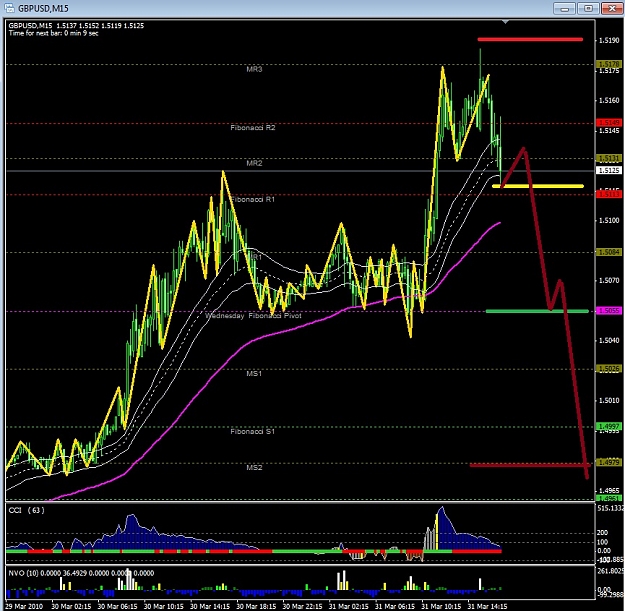Maximize the GBPUSD,M15 chart window
The width and height of the screenshot is (625, 611).
click(588, 8)
